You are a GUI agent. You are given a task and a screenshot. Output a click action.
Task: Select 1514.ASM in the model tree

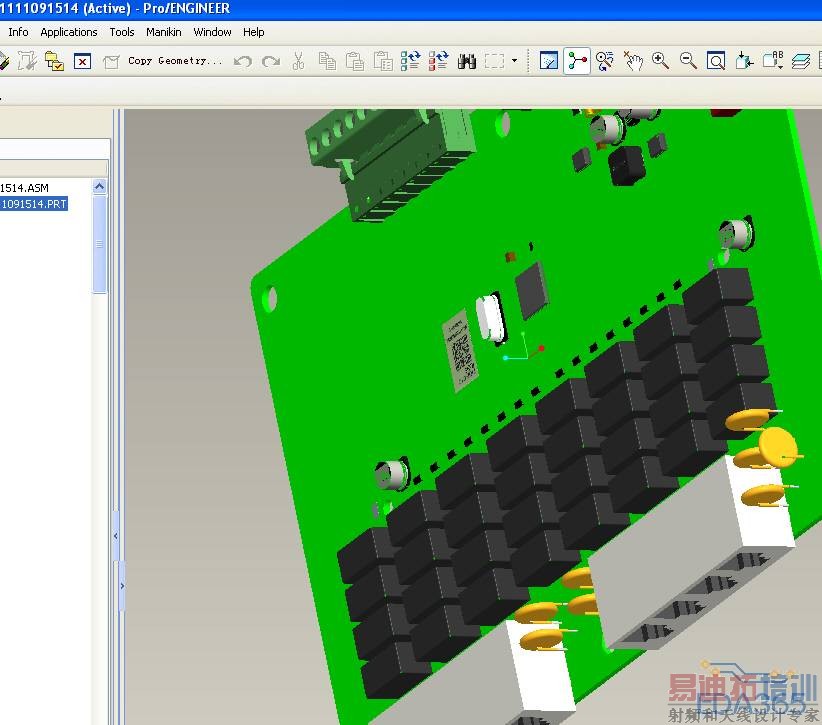pyautogui.click(x=24, y=188)
